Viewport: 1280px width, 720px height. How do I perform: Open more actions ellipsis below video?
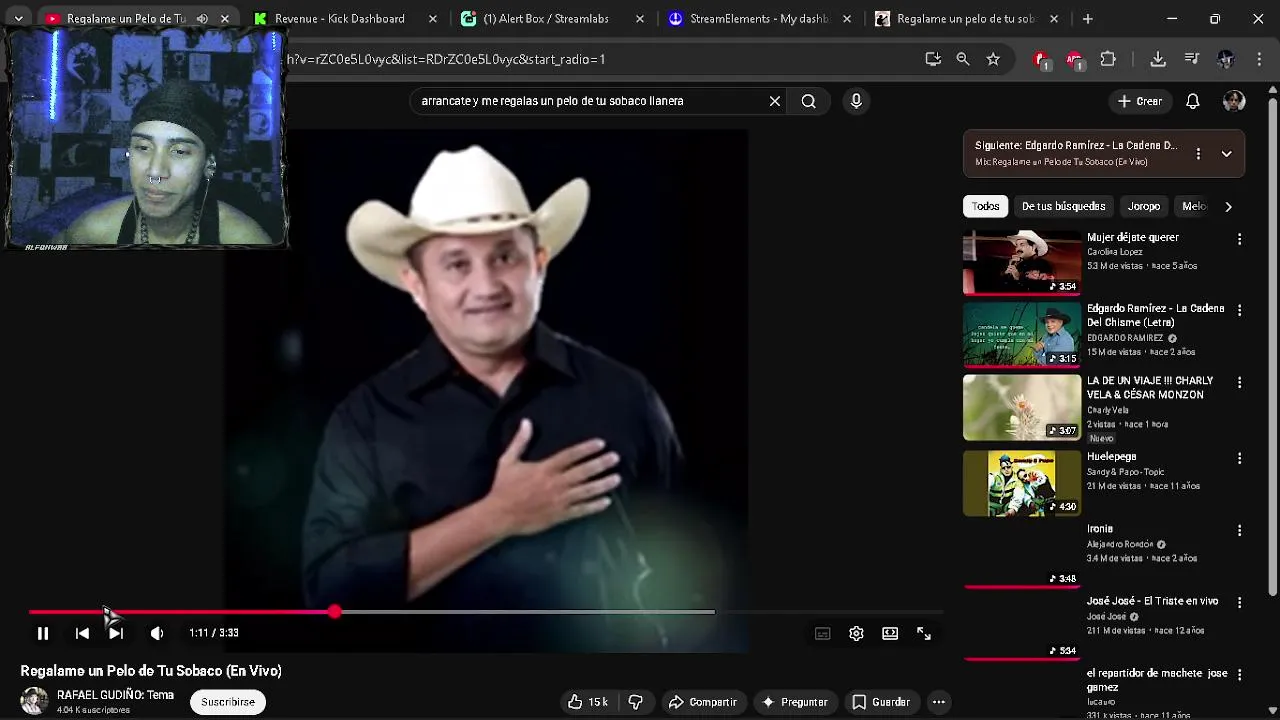[x=938, y=702]
